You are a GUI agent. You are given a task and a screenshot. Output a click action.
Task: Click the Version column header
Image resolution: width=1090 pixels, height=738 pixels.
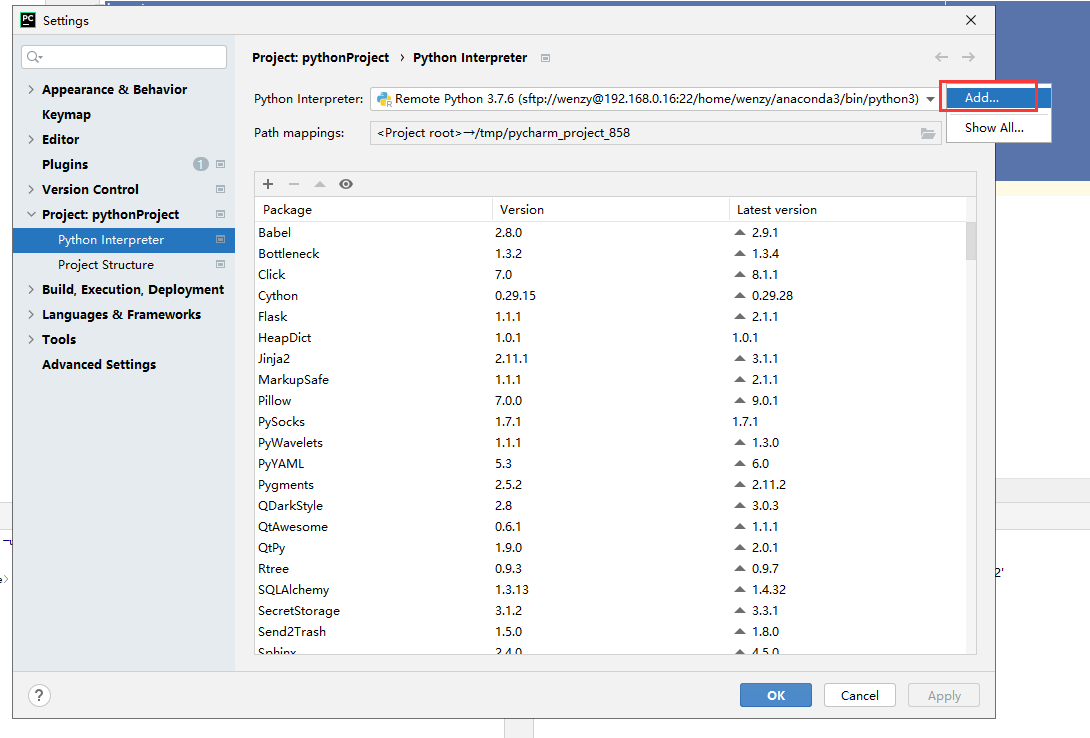610,210
